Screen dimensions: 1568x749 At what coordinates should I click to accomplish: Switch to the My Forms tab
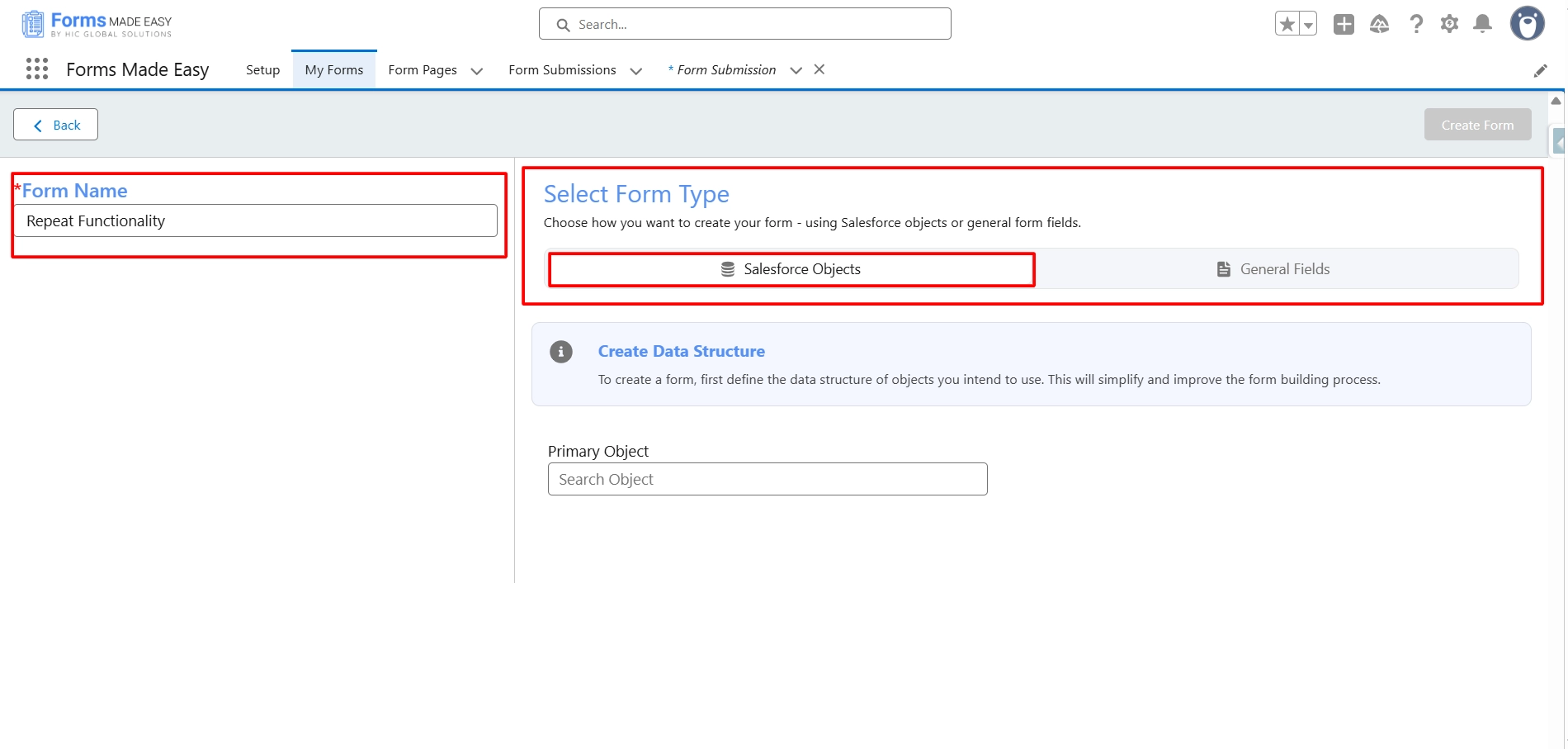pos(333,70)
